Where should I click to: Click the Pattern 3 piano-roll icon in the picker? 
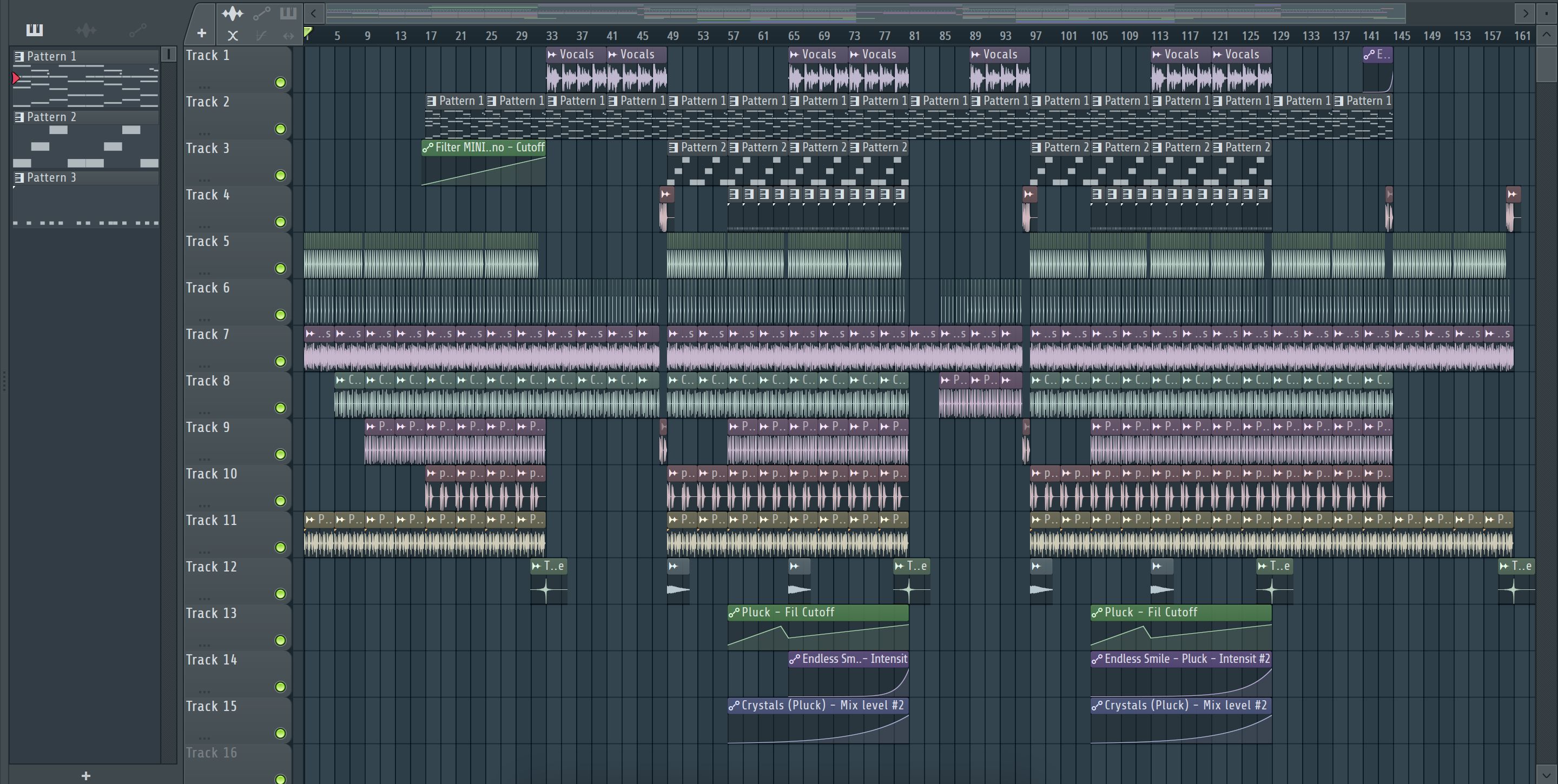click(x=19, y=177)
